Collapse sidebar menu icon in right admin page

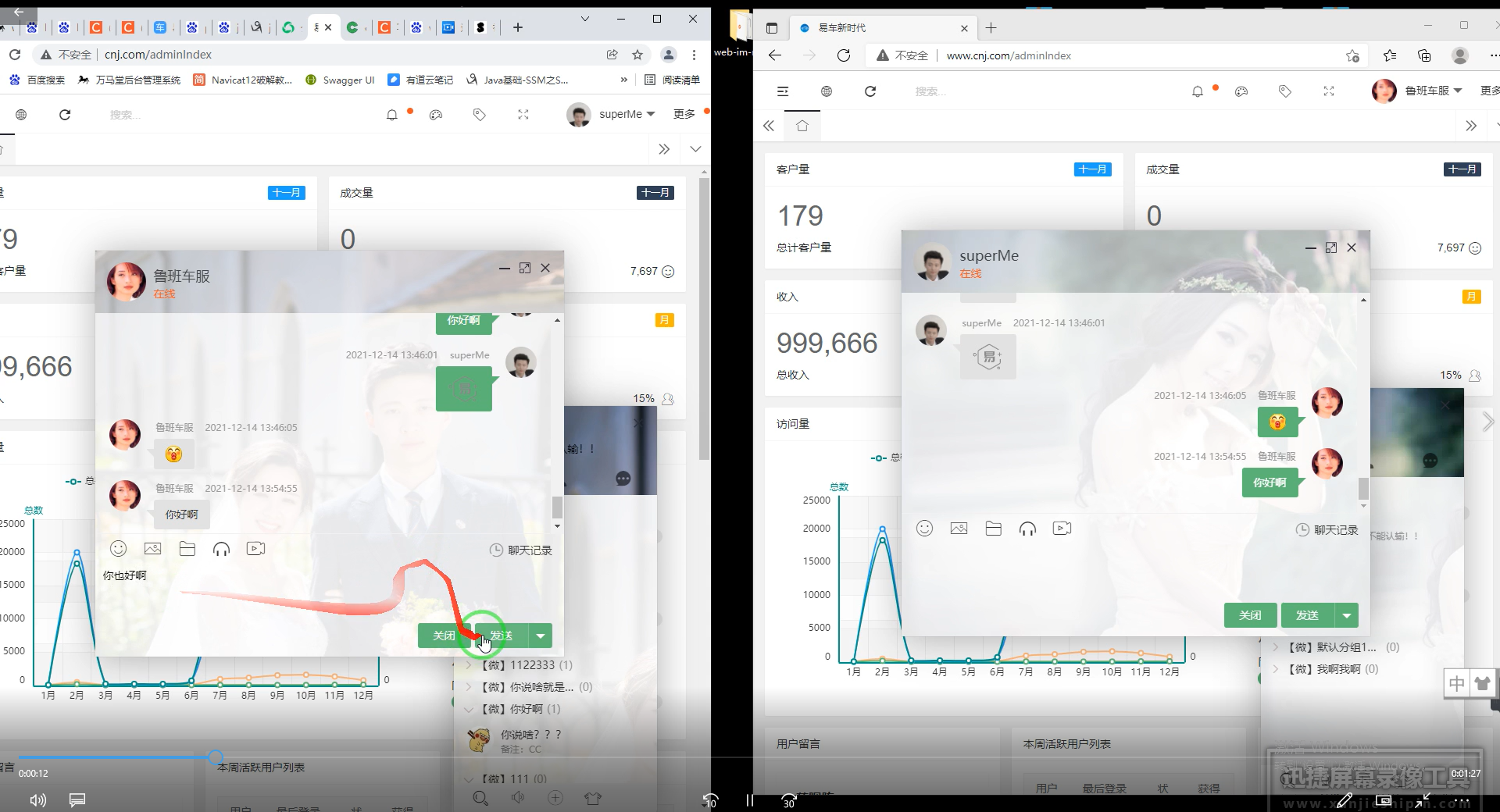pos(783,91)
